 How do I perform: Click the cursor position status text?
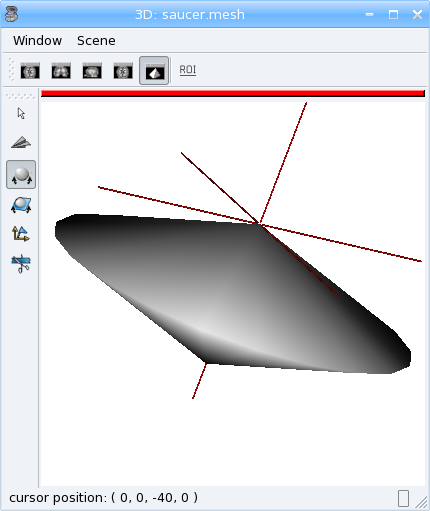tap(103, 498)
